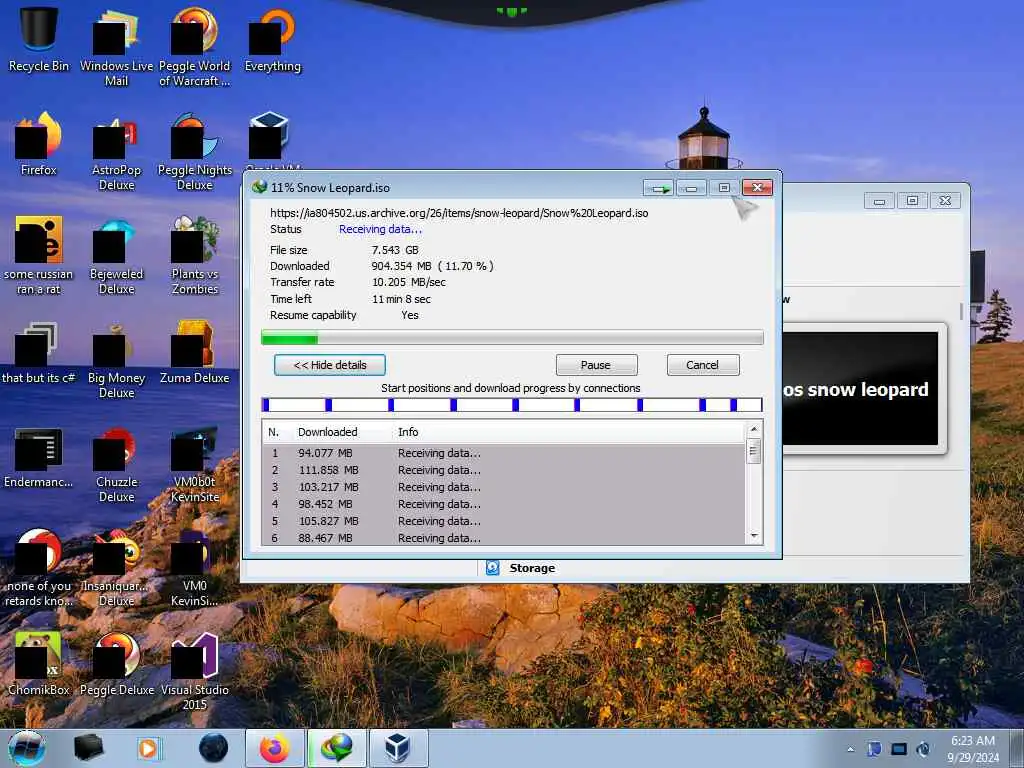Open the network tray icon
This screenshot has width=1024, height=768.
coord(899,749)
